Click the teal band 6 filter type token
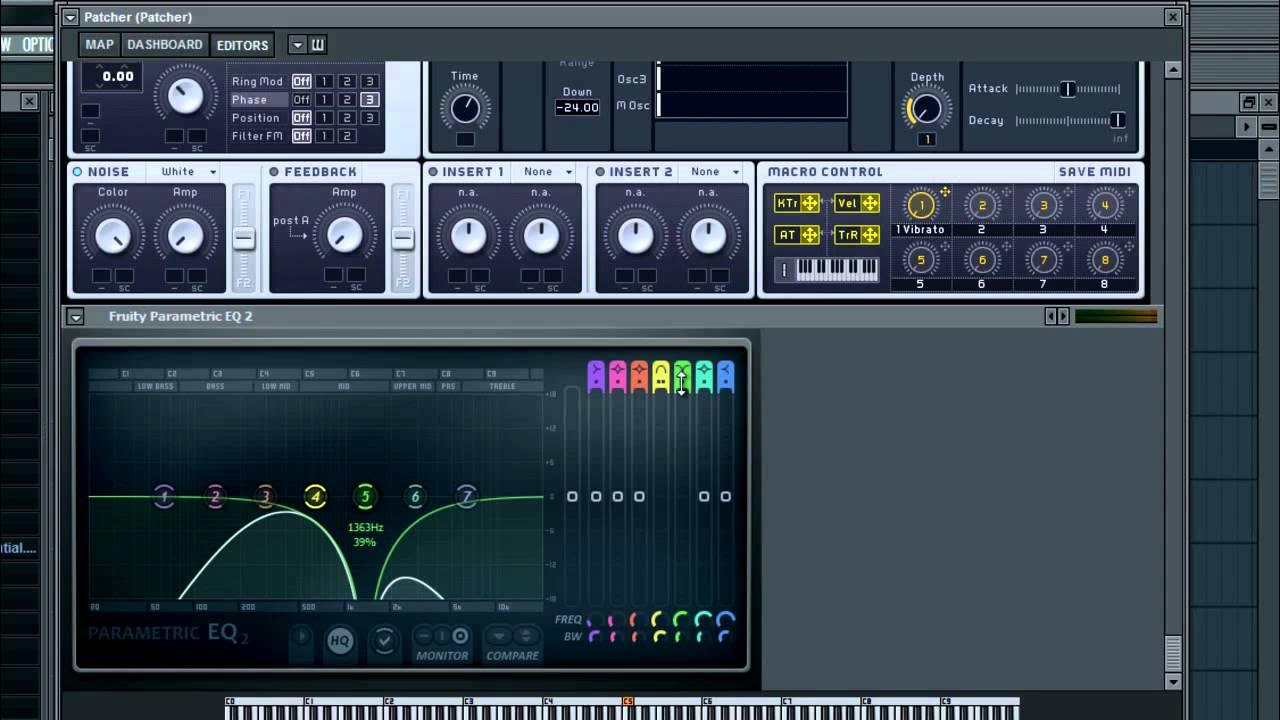Viewport: 1280px width, 720px height. tap(704, 376)
